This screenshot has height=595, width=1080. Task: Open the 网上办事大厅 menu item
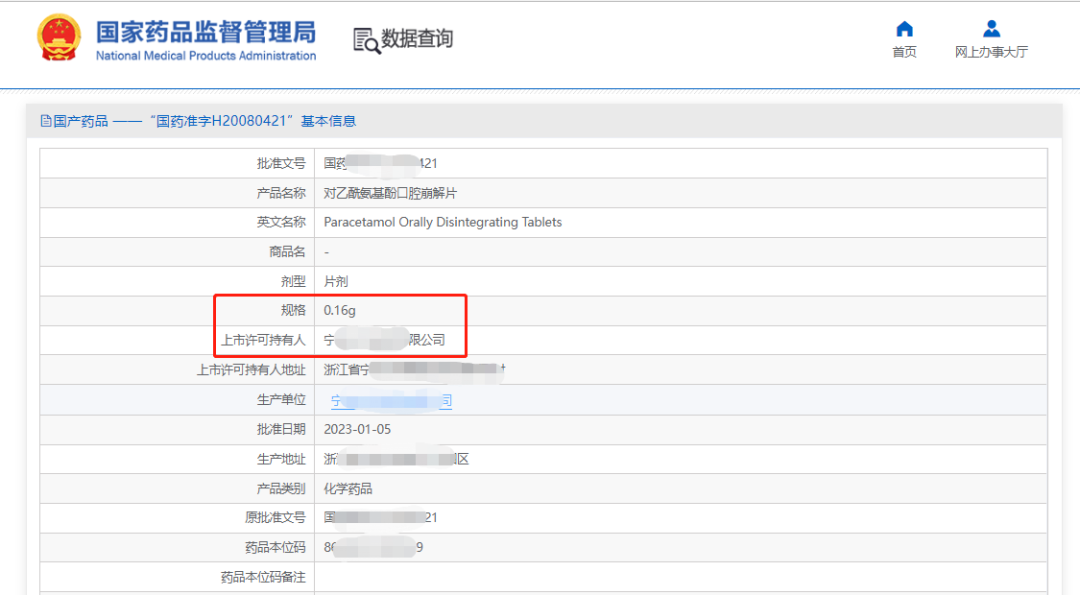(x=991, y=52)
